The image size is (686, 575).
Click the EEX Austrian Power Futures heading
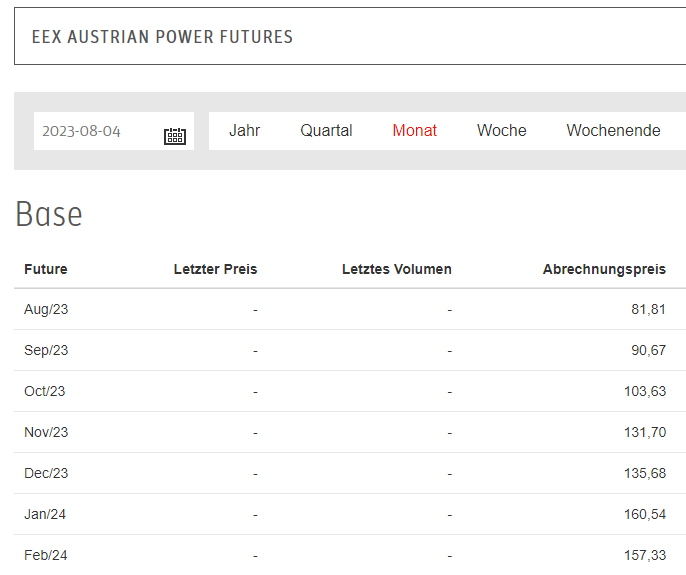(162, 37)
